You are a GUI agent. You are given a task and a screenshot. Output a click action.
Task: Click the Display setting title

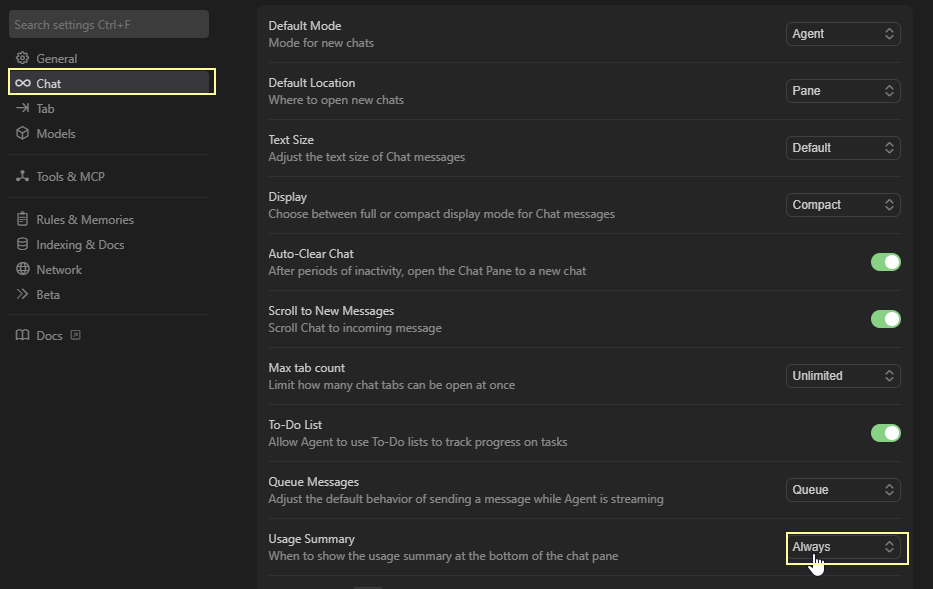point(287,197)
